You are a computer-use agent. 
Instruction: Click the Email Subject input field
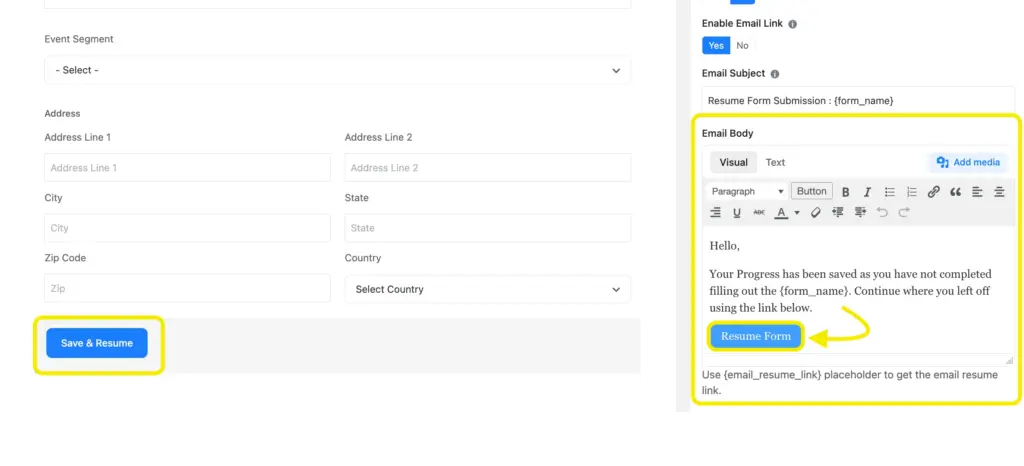click(858, 101)
